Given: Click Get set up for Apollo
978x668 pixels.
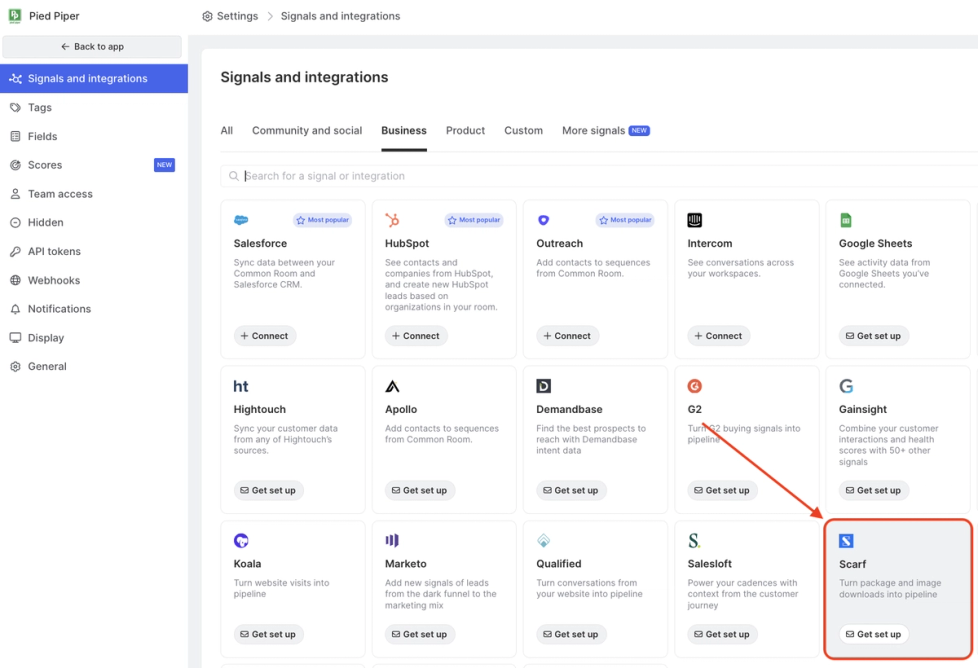Looking at the screenshot, I should pos(420,490).
